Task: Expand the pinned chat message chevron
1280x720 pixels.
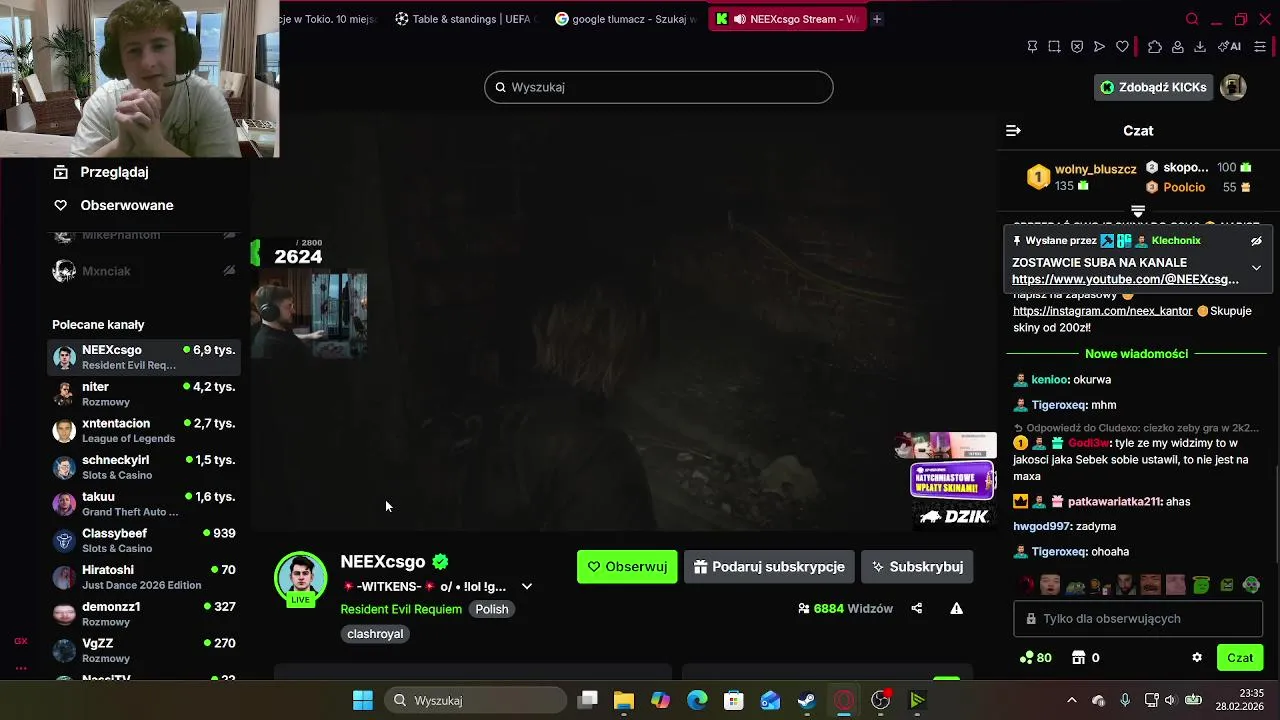Action: click(x=1256, y=268)
